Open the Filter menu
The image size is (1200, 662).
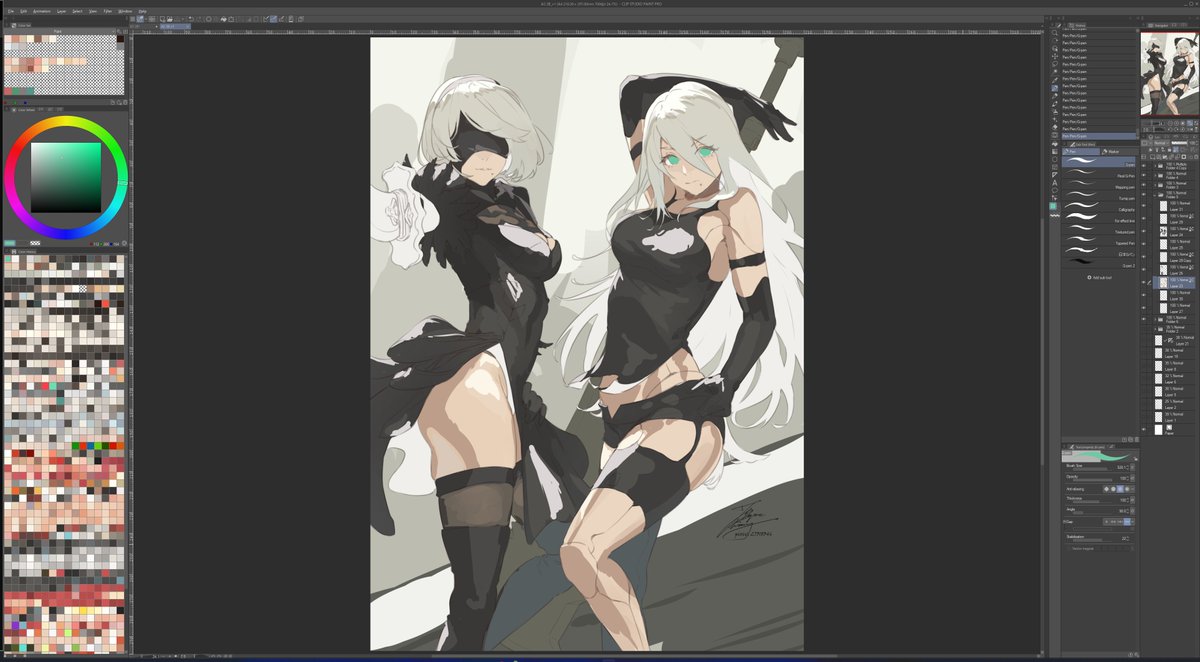[x=107, y=11]
